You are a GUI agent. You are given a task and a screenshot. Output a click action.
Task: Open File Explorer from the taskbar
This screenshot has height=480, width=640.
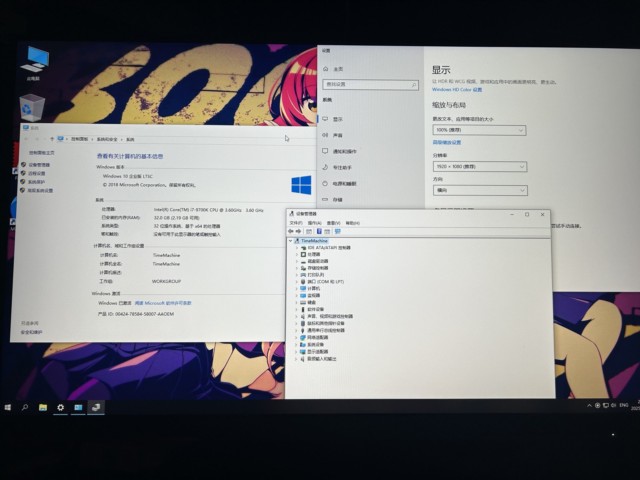(x=43, y=407)
